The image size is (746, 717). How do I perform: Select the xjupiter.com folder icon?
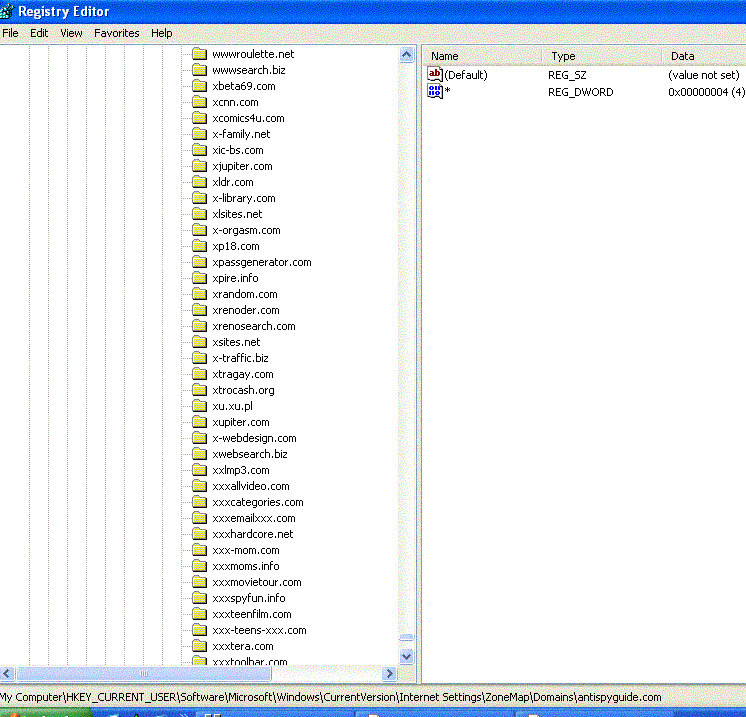199,166
